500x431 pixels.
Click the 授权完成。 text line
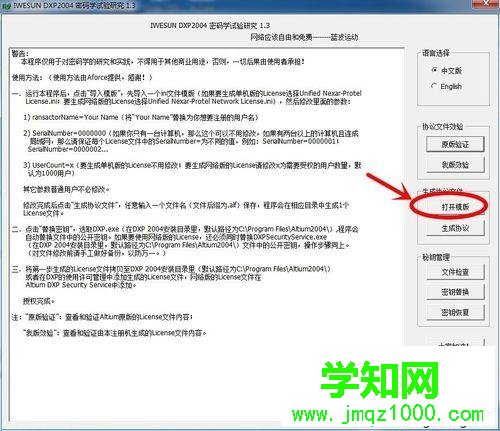[39, 301]
